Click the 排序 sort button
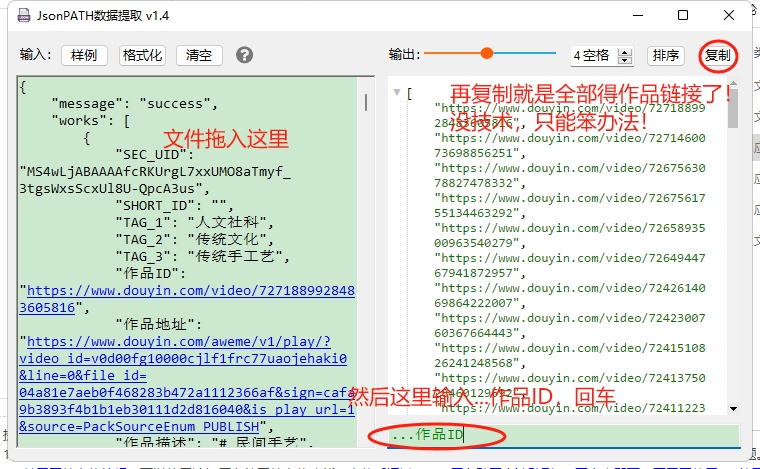Screen dimensions: 760x469 coord(665,55)
